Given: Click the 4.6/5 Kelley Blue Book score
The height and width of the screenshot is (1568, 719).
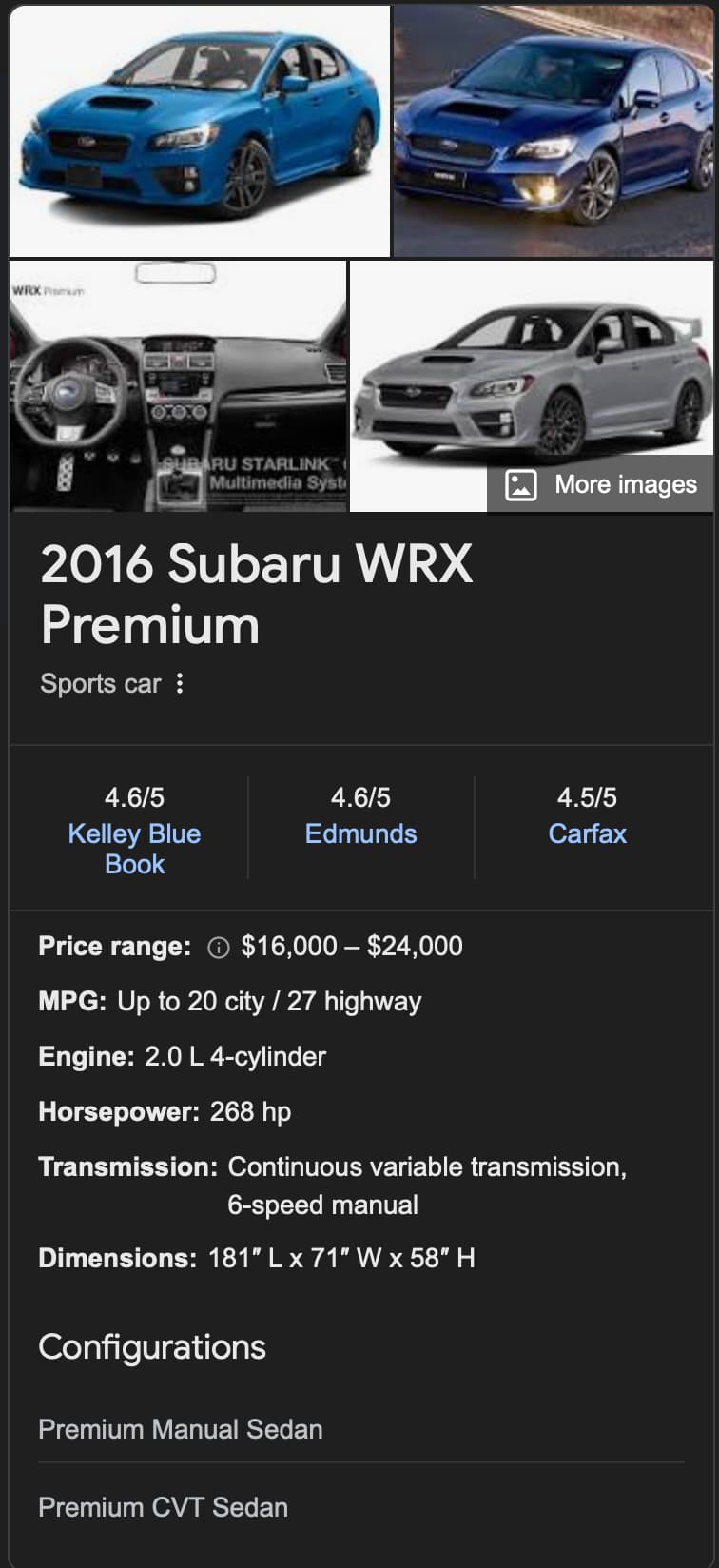Looking at the screenshot, I should click(134, 797).
